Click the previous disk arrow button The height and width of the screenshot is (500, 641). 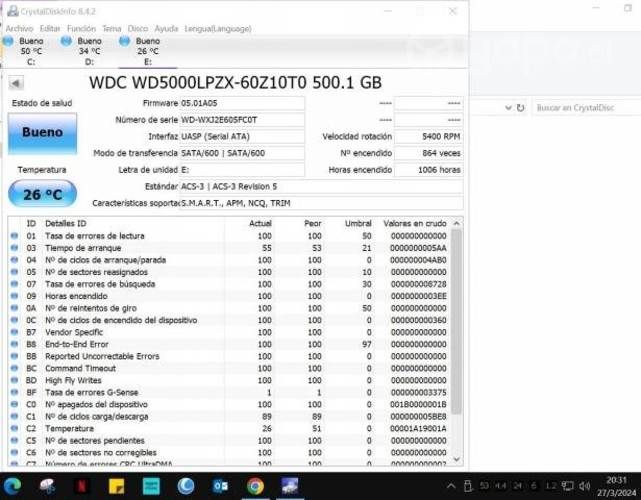click(x=16, y=82)
